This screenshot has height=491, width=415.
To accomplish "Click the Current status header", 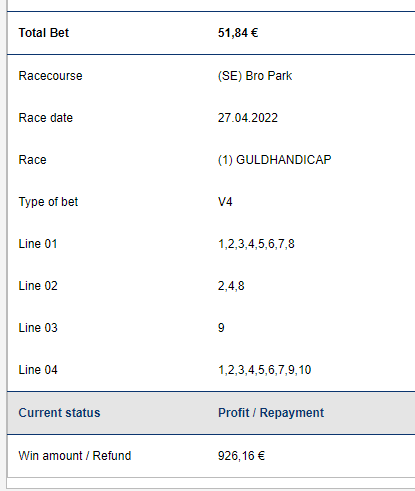I will [x=59, y=413].
